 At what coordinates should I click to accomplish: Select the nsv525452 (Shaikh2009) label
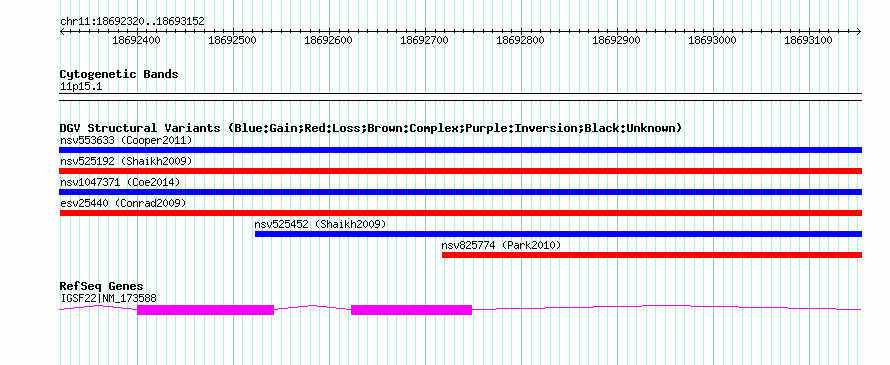click(320, 224)
